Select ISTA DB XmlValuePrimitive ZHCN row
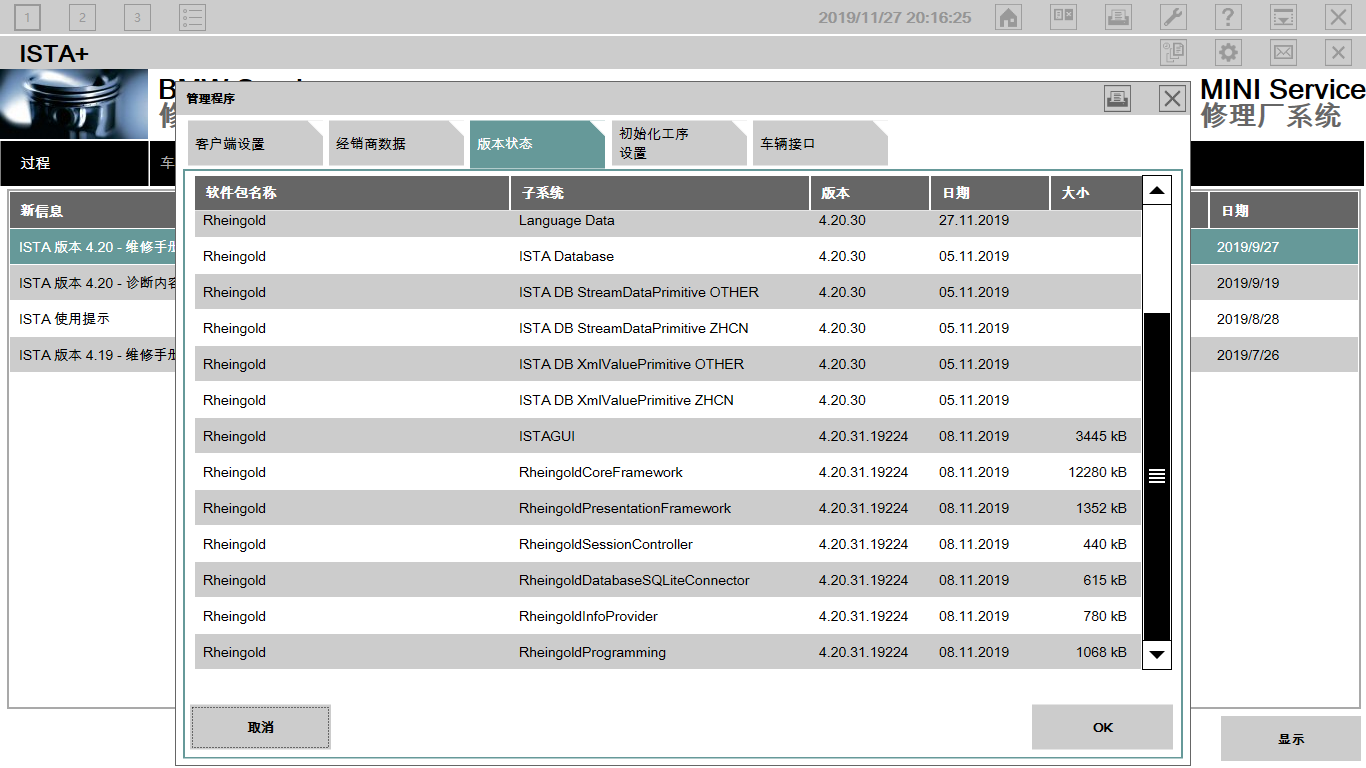 pos(668,400)
